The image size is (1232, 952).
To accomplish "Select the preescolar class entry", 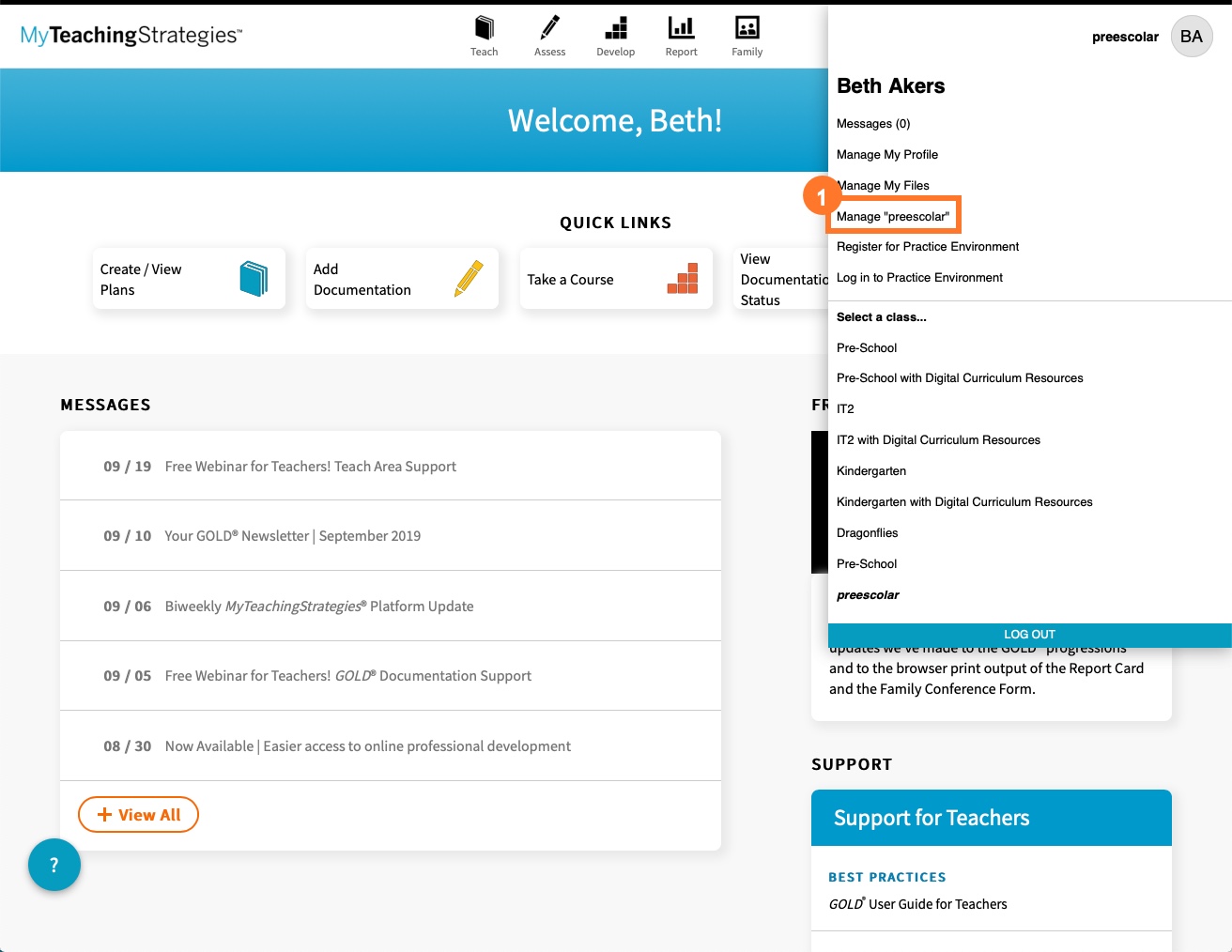I will (x=867, y=594).
